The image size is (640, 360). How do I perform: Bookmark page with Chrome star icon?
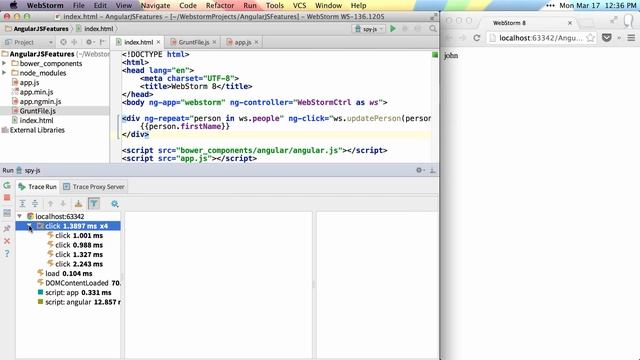click(590, 38)
